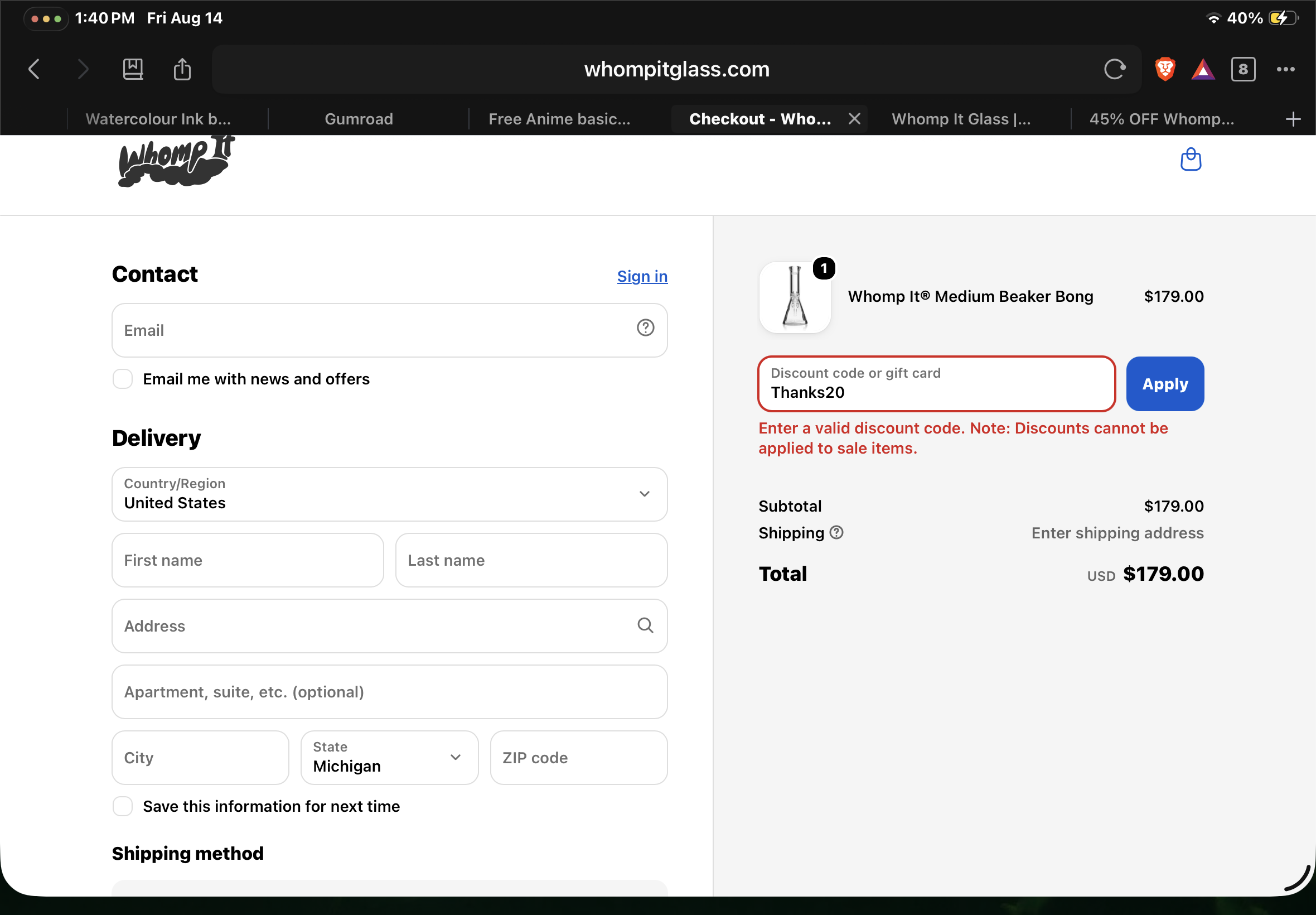Image resolution: width=1316 pixels, height=915 pixels.
Task: Focus the Address input field
Action: [x=390, y=625]
